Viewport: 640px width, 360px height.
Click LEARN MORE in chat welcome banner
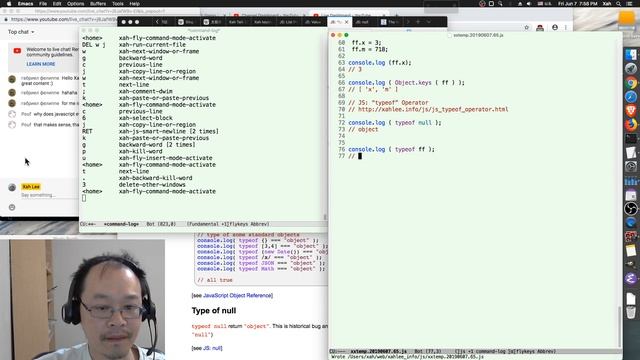[41, 64]
